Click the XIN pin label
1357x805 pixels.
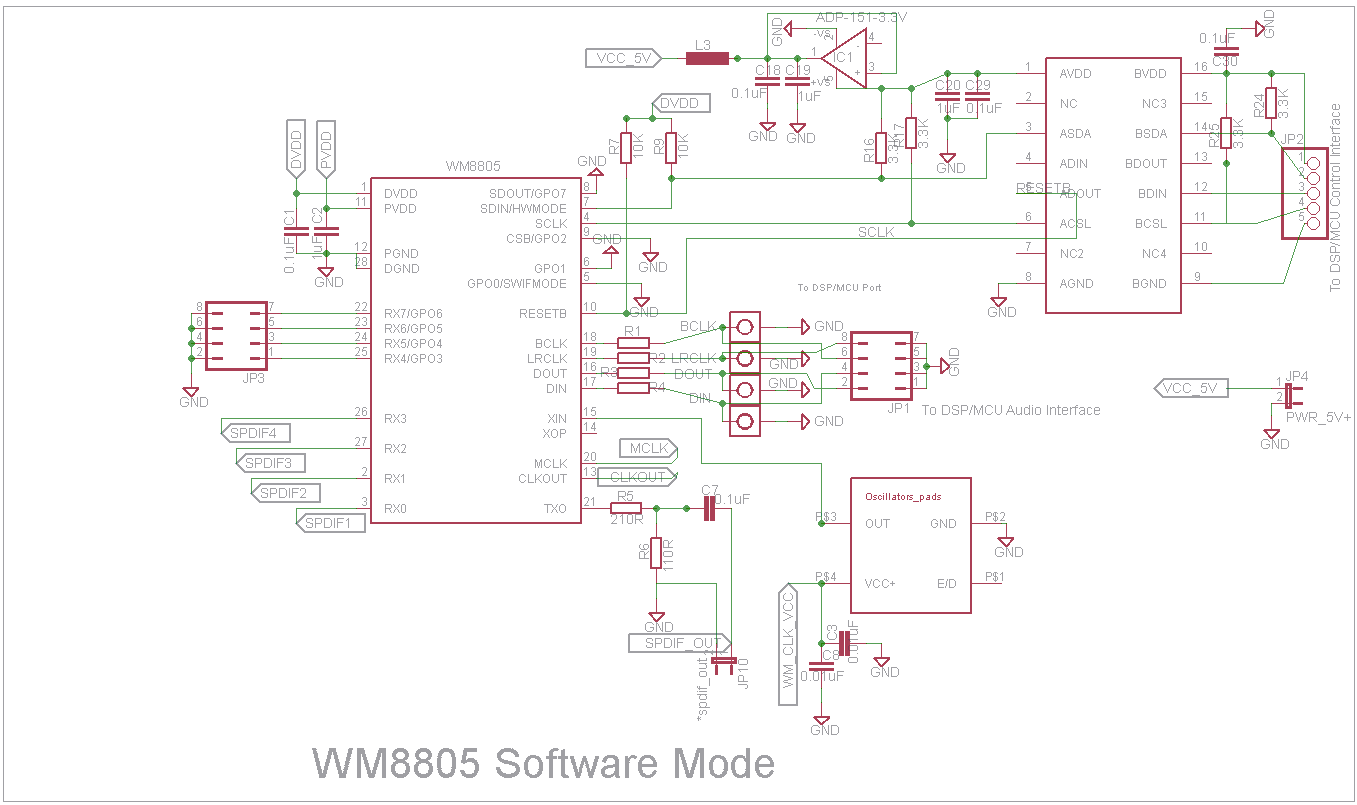(557, 418)
